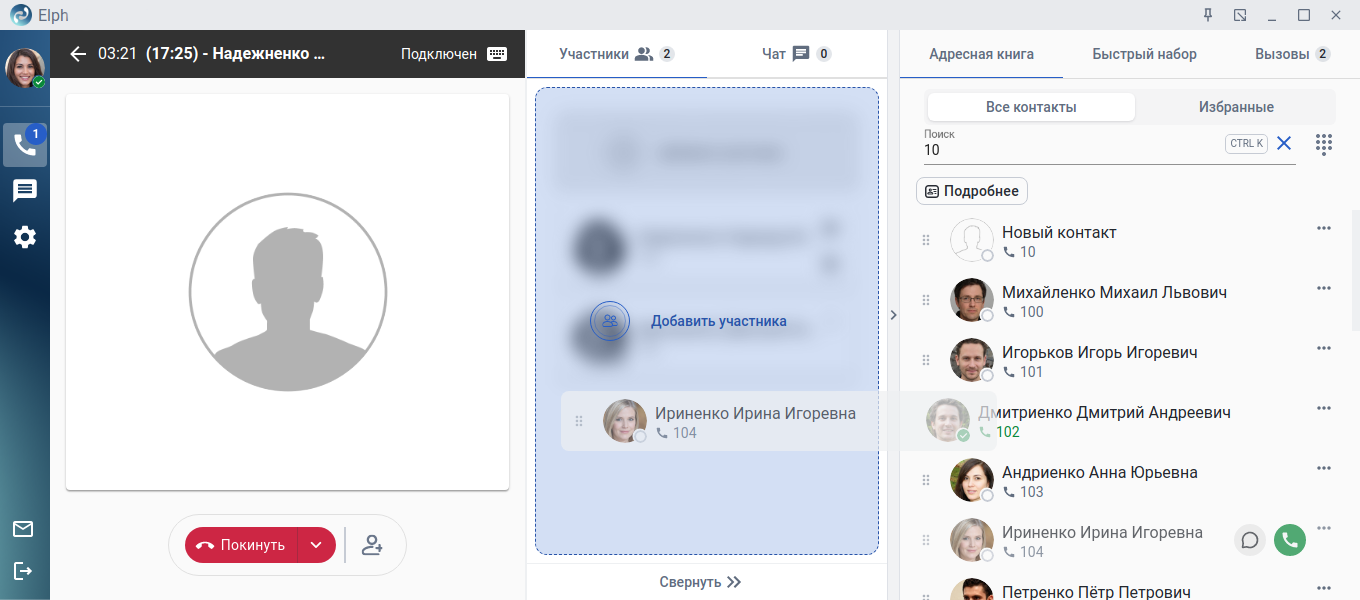This screenshot has height=600, width=1360.
Task: Open the dial pad grid icon
Action: tap(1324, 144)
